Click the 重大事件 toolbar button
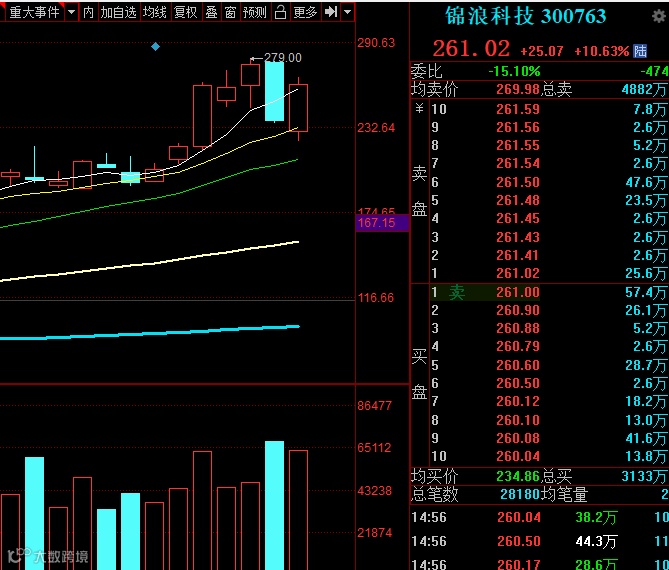 pos(35,12)
